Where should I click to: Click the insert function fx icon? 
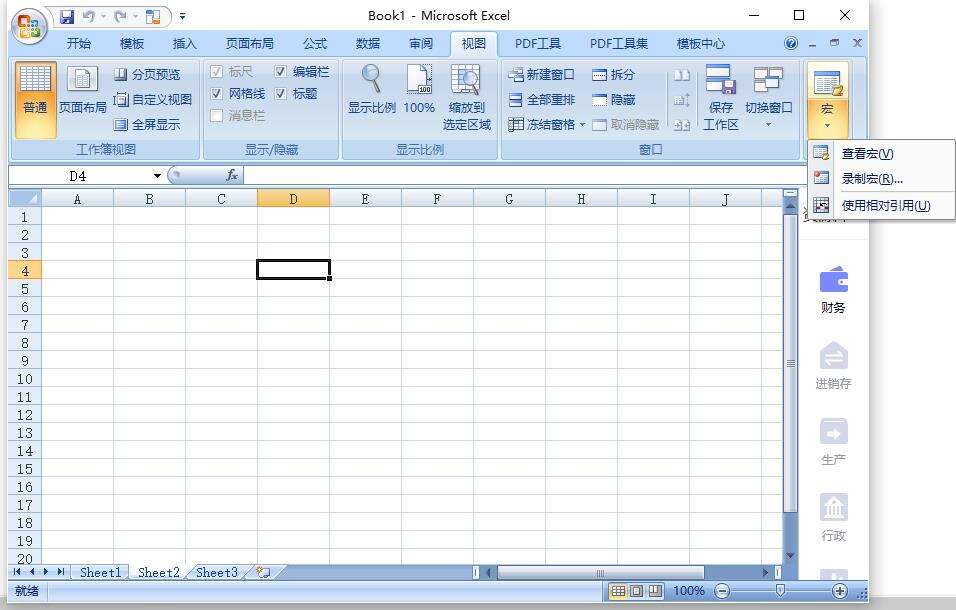pos(232,176)
